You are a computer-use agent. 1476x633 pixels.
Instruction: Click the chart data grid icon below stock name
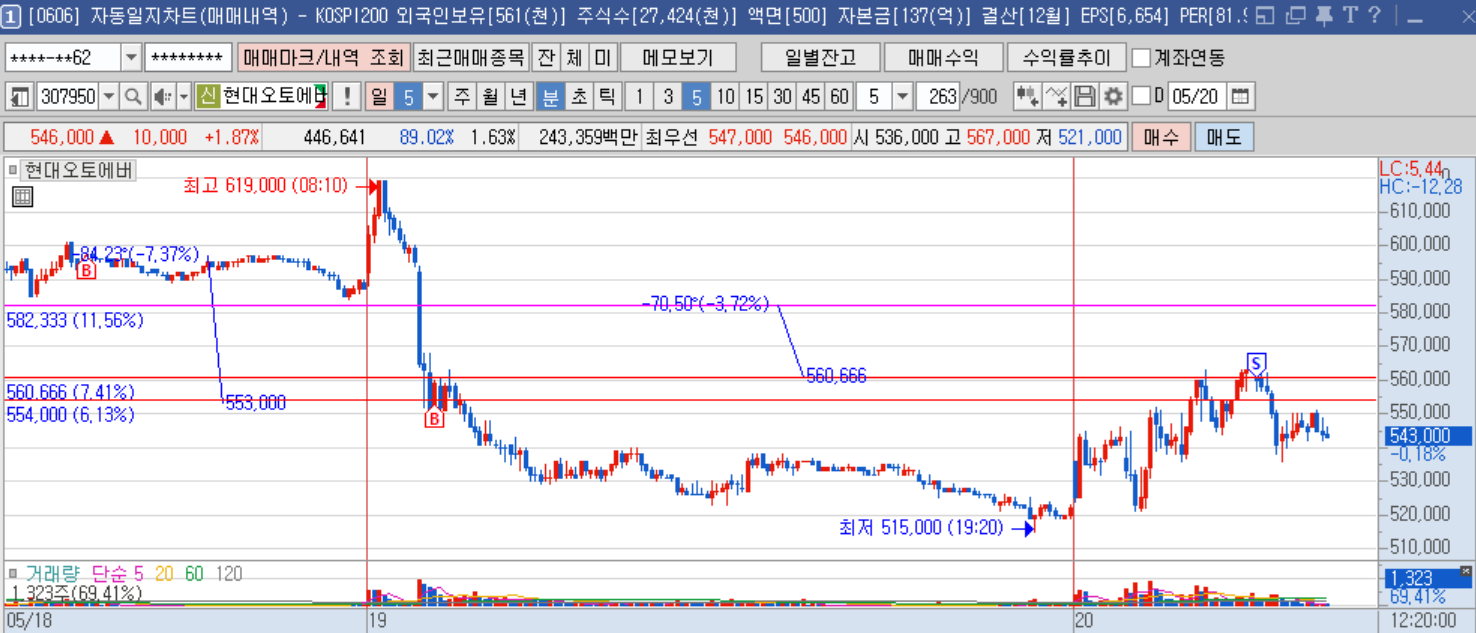[22, 197]
